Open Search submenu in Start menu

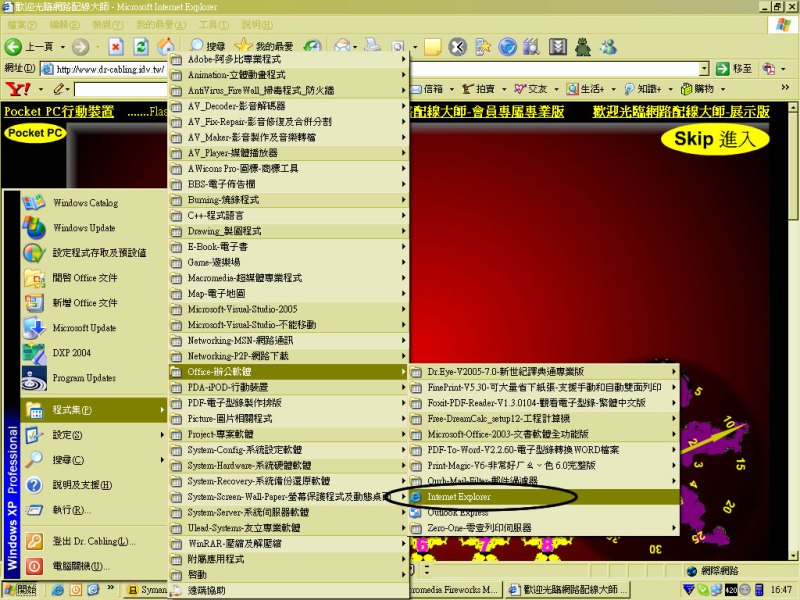(94, 460)
